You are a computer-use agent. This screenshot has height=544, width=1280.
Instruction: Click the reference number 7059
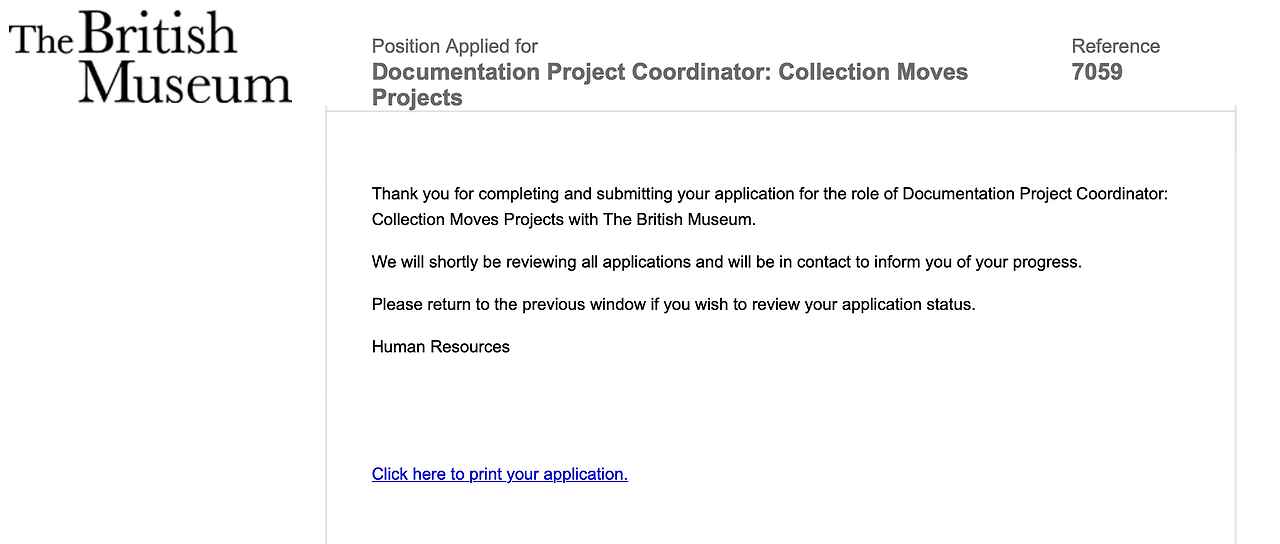1097,72
